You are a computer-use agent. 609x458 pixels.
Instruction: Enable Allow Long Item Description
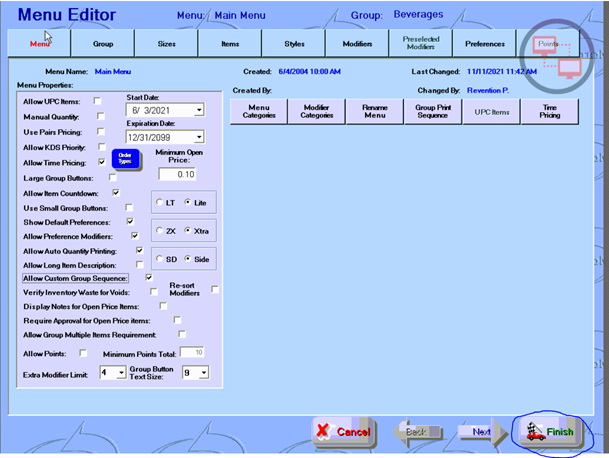click(x=139, y=265)
